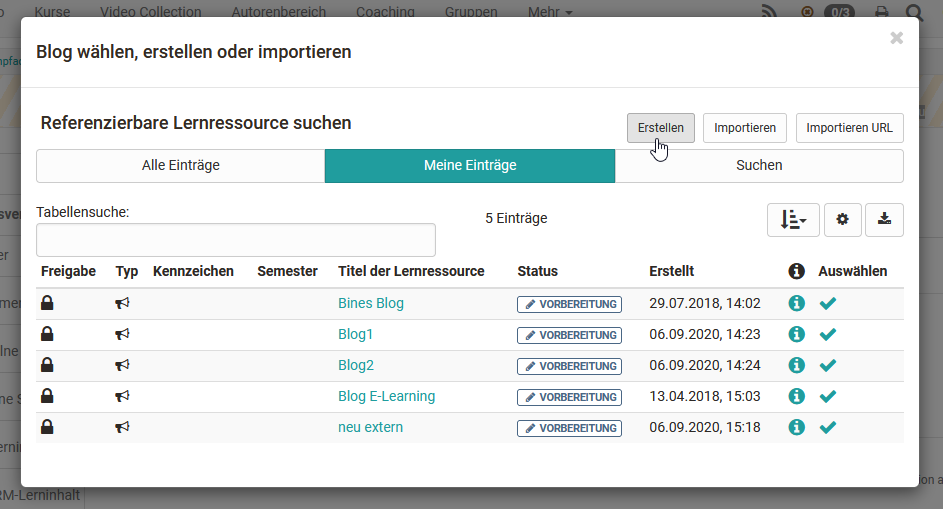Expand the Mehr menu
The width and height of the screenshot is (943, 509).
pyautogui.click(x=551, y=12)
